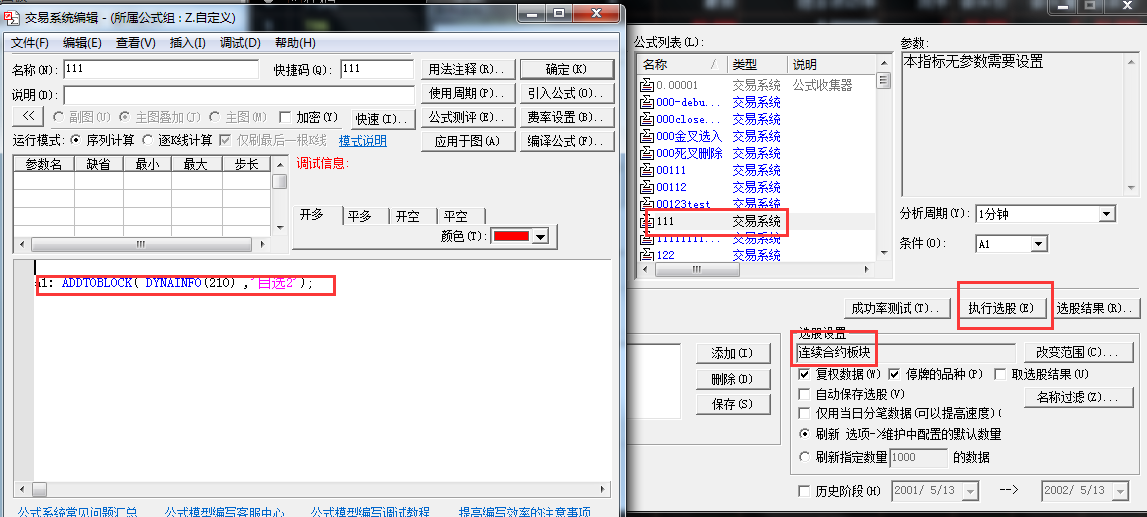Select the 主图 radio option

[214, 117]
